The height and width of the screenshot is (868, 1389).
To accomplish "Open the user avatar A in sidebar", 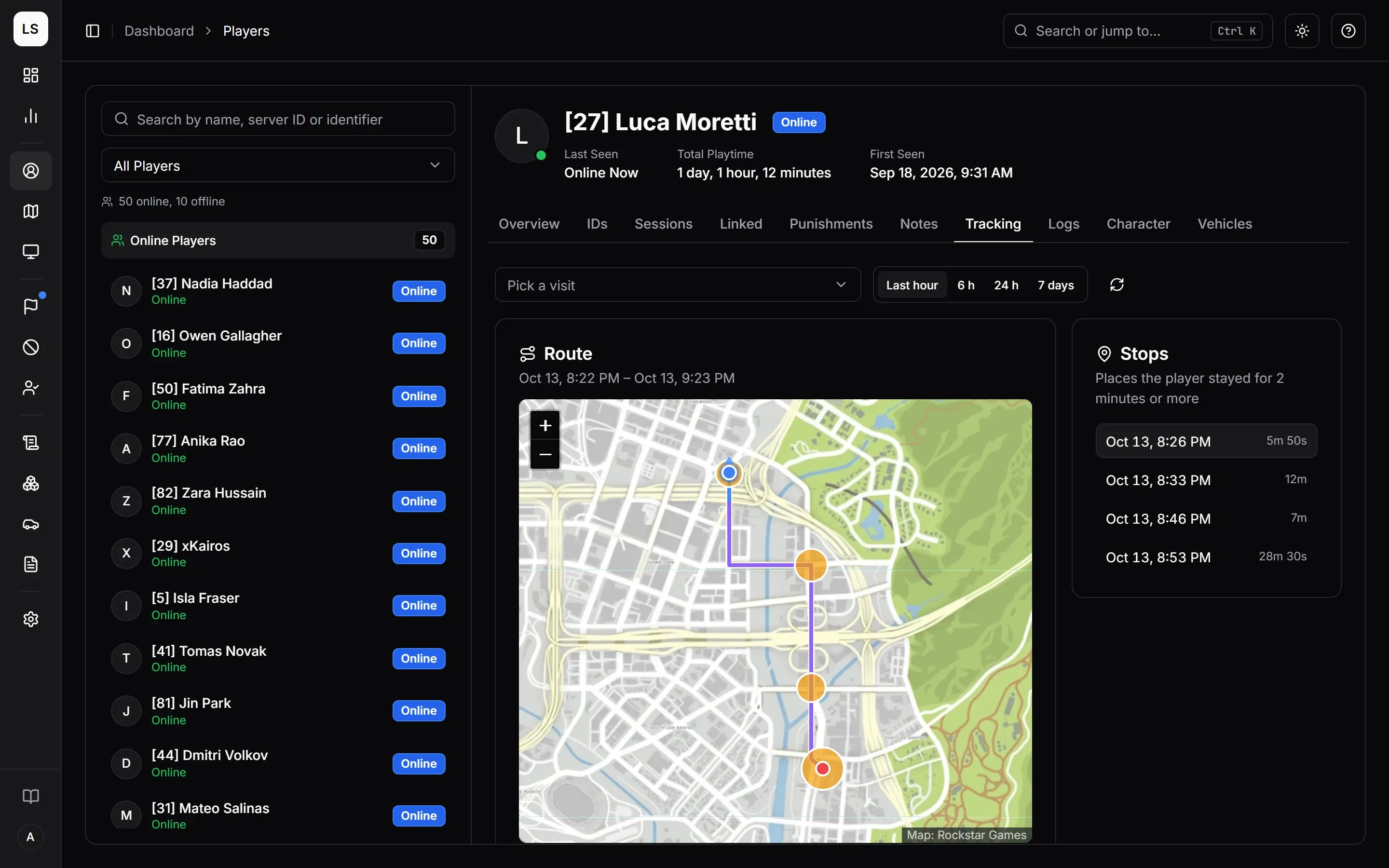I will click(x=31, y=837).
